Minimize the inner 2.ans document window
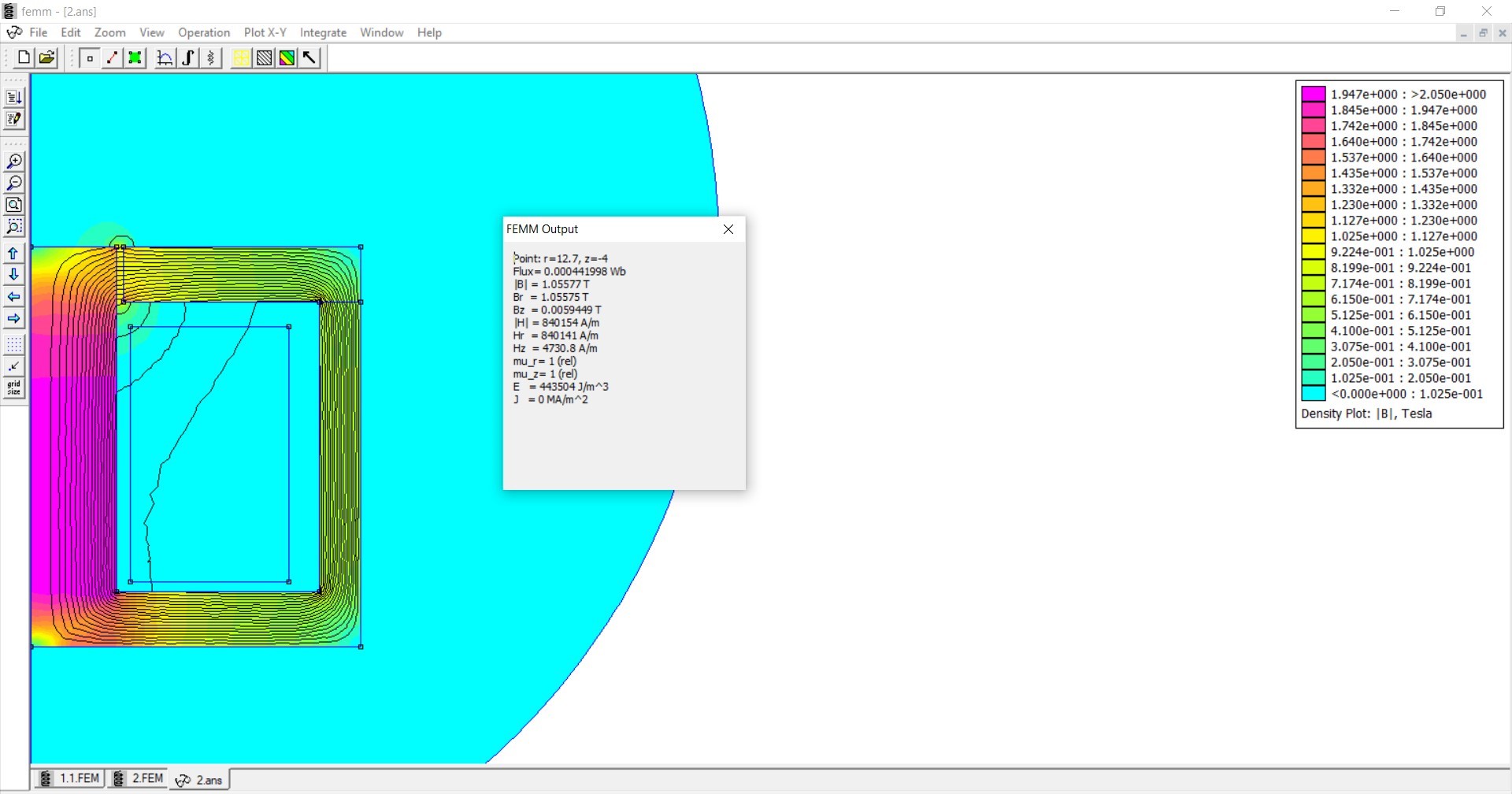The width and height of the screenshot is (1512, 794). [x=1464, y=33]
